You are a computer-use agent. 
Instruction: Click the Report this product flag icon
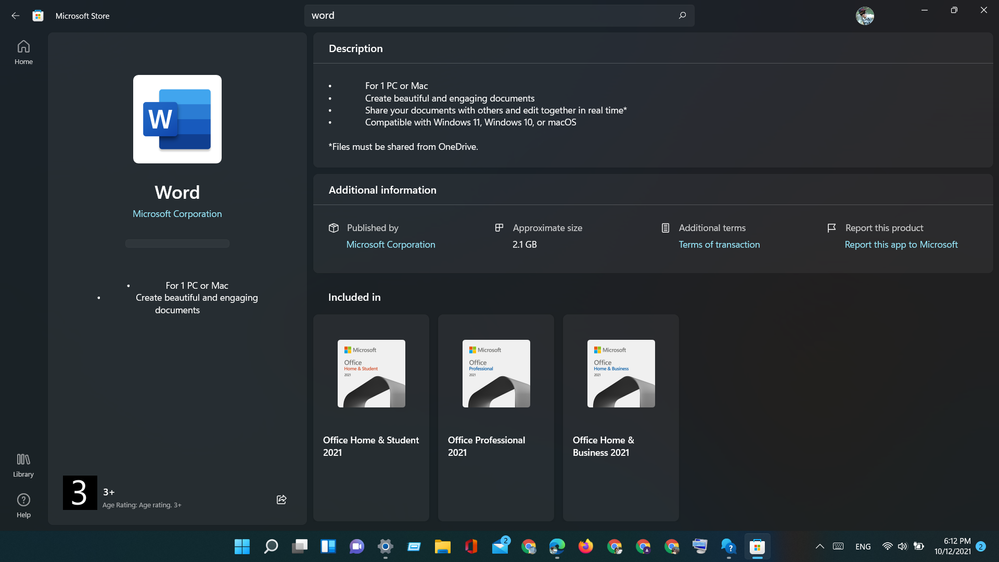(831, 227)
